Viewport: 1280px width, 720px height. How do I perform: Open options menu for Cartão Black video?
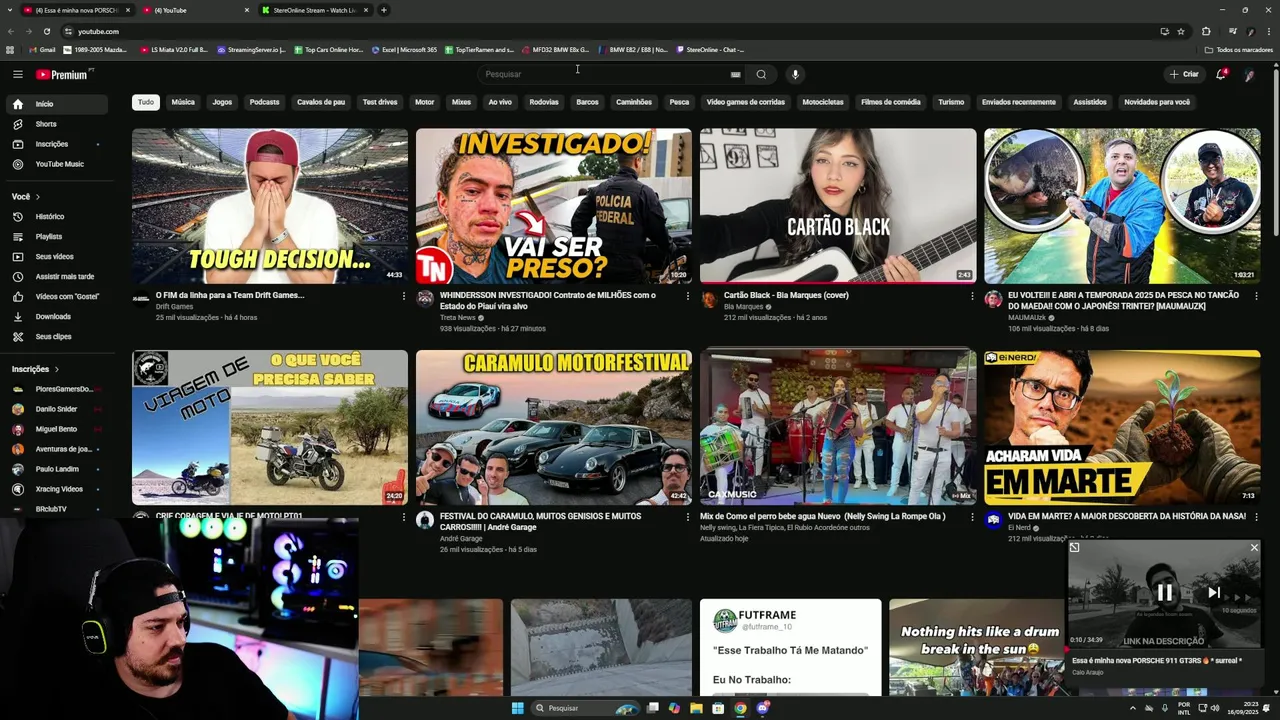[972, 296]
